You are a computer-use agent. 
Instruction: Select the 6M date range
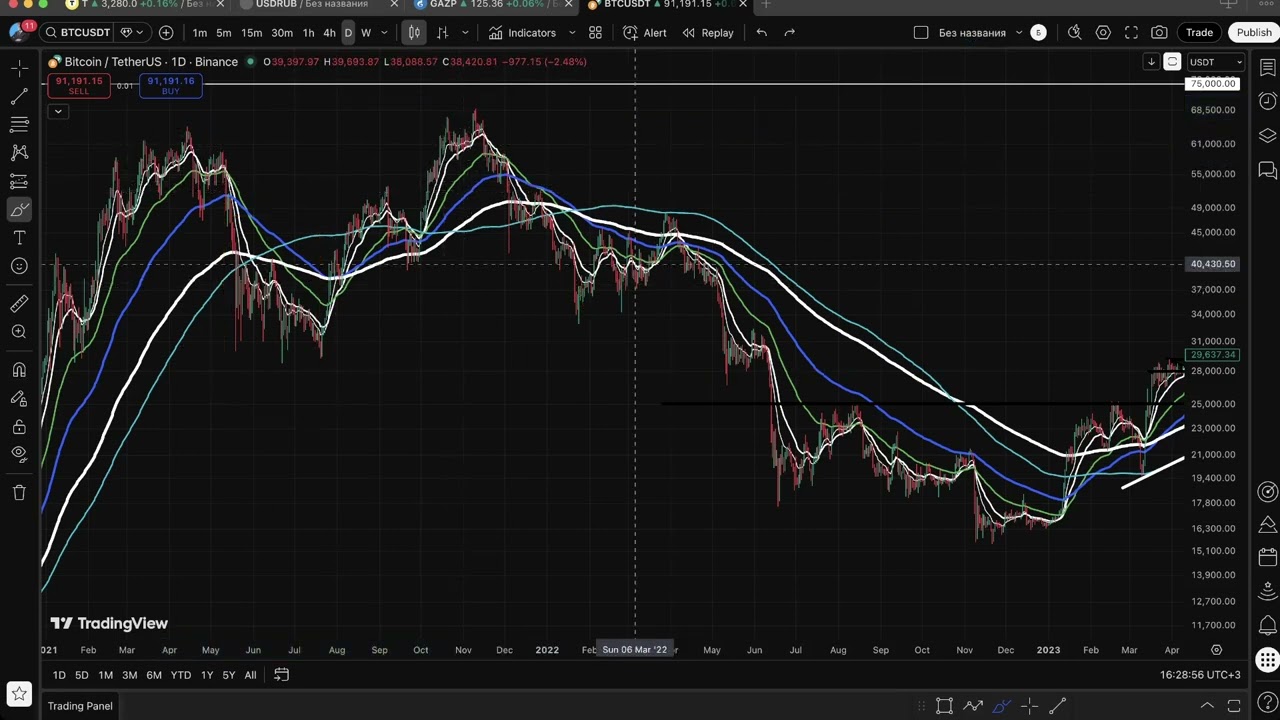[154, 675]
